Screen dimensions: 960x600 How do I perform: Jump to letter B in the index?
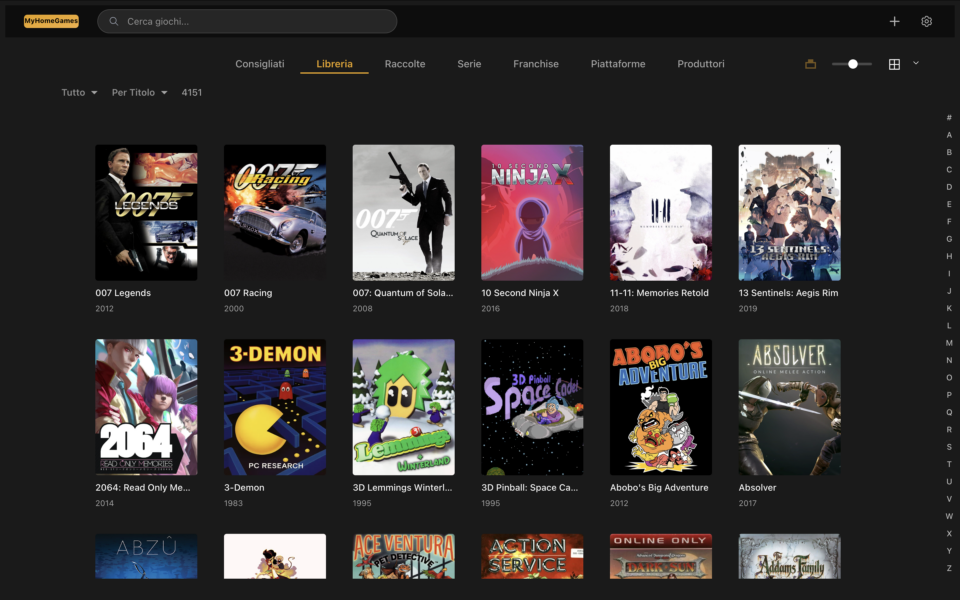point(949,152)
